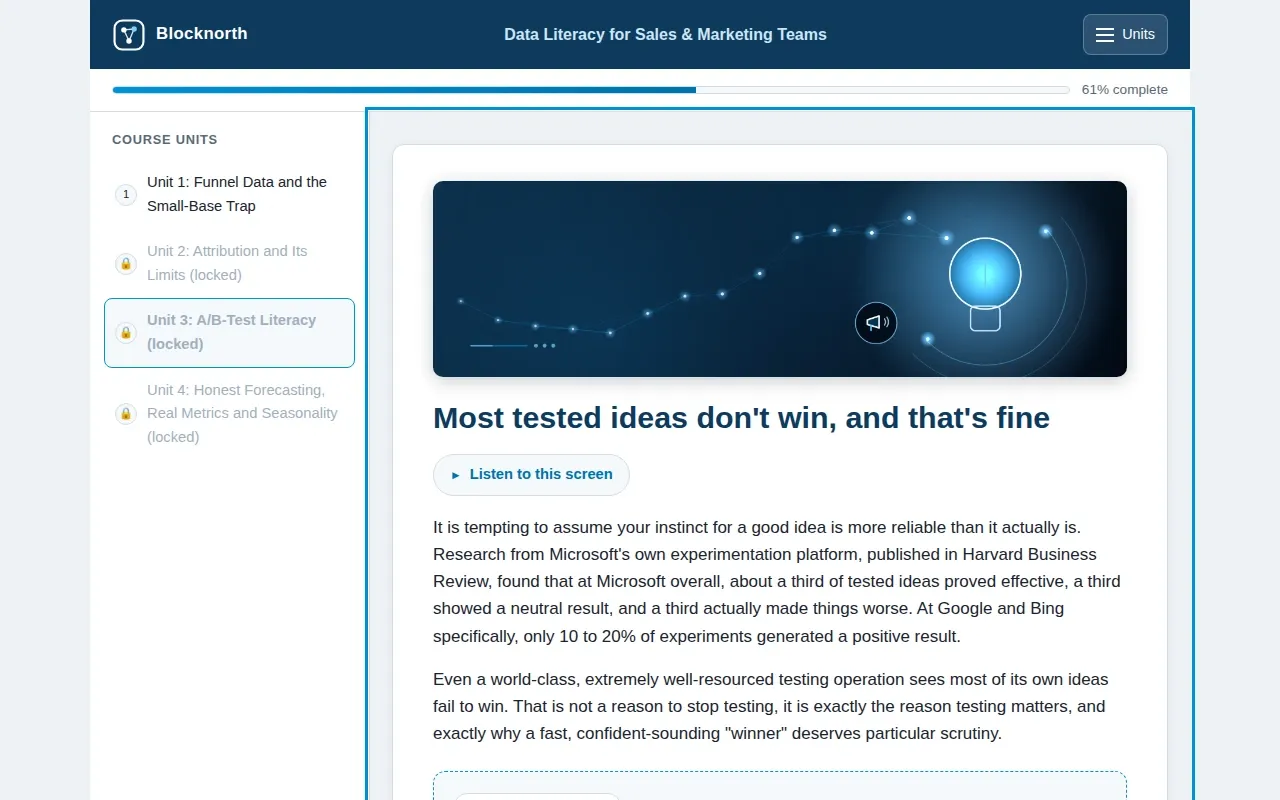Click the play triangle in Listen button
Screen dimensions: 1280x800
[456, 475]
